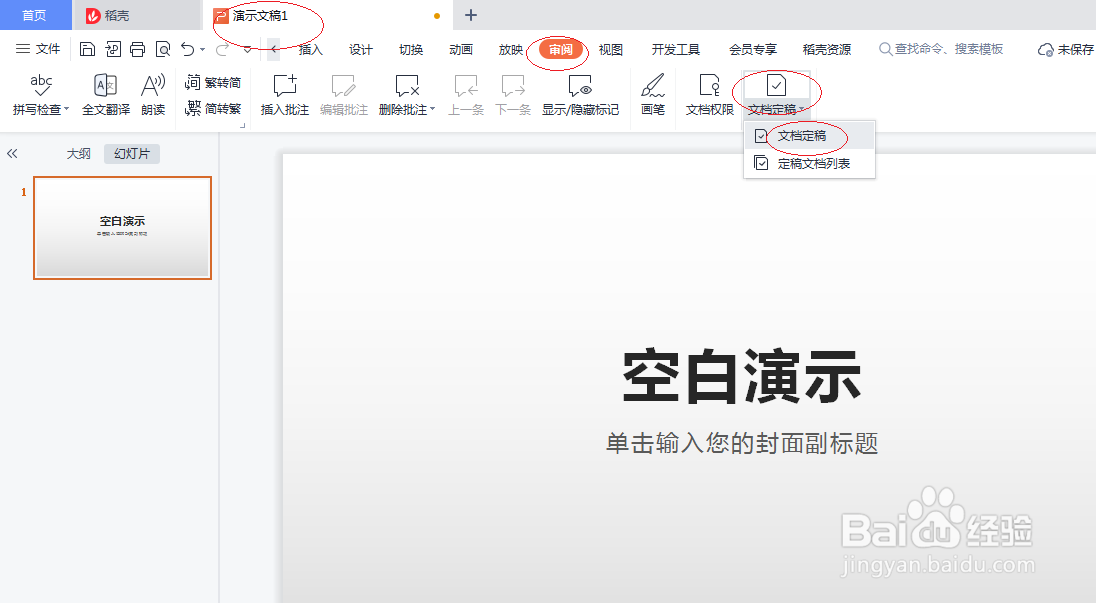This screenshot has height=603, width=1096.
Task: Convert with 简转繁 button
Action: pyautogui.click(x=213, y=108)
